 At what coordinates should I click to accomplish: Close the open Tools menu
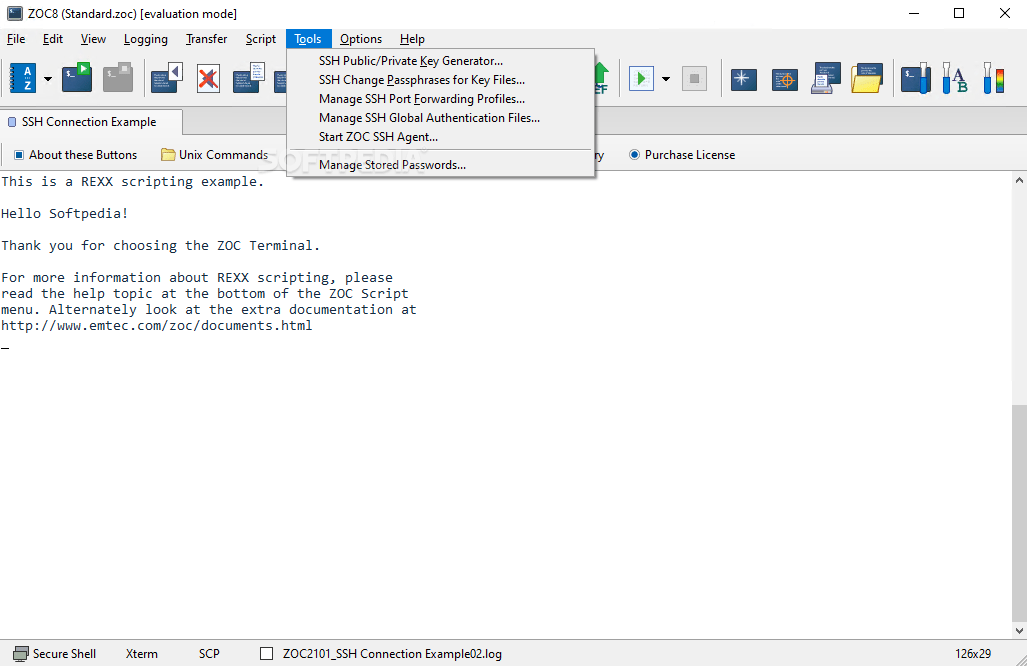tap(308, 39)
